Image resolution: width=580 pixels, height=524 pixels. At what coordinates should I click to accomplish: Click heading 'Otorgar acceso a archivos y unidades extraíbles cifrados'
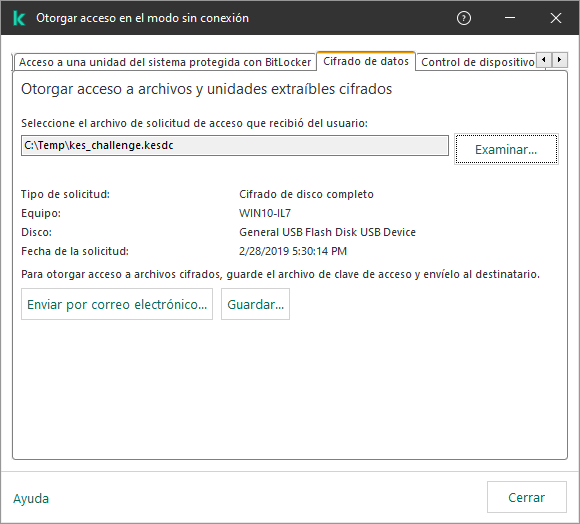206,89
